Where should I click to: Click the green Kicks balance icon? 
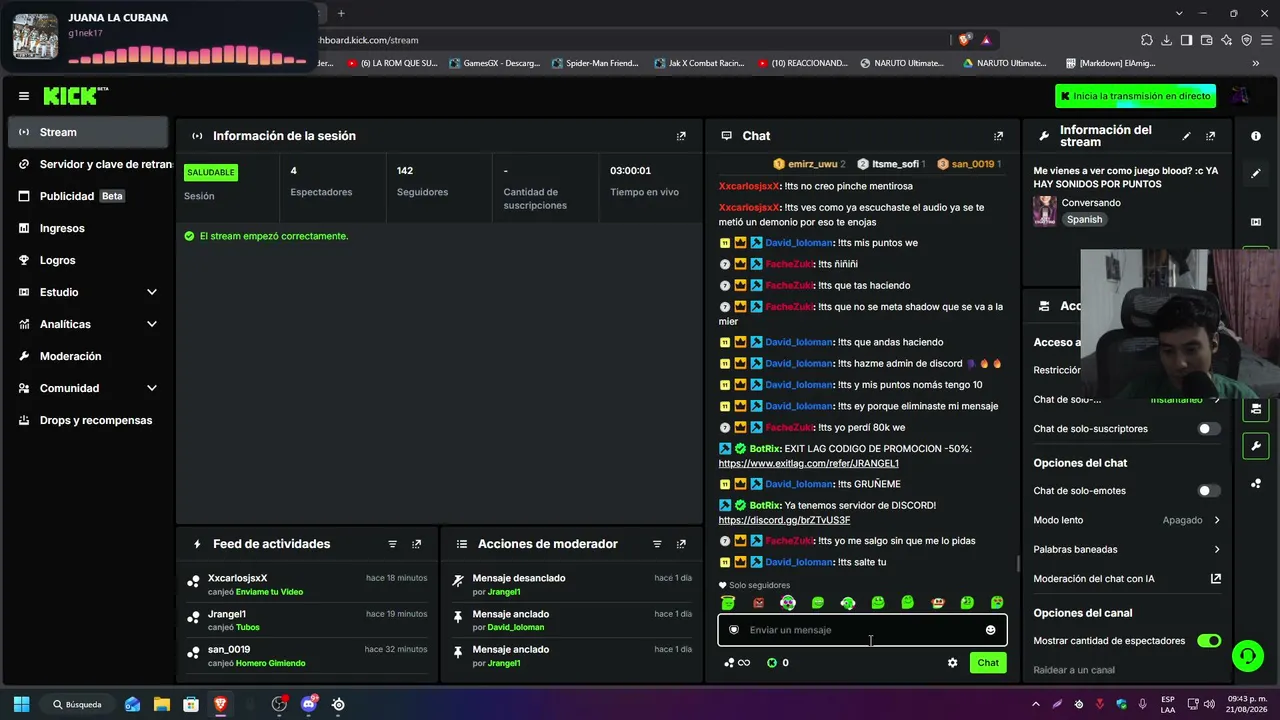pyautogui.click(x=772, y=663)
